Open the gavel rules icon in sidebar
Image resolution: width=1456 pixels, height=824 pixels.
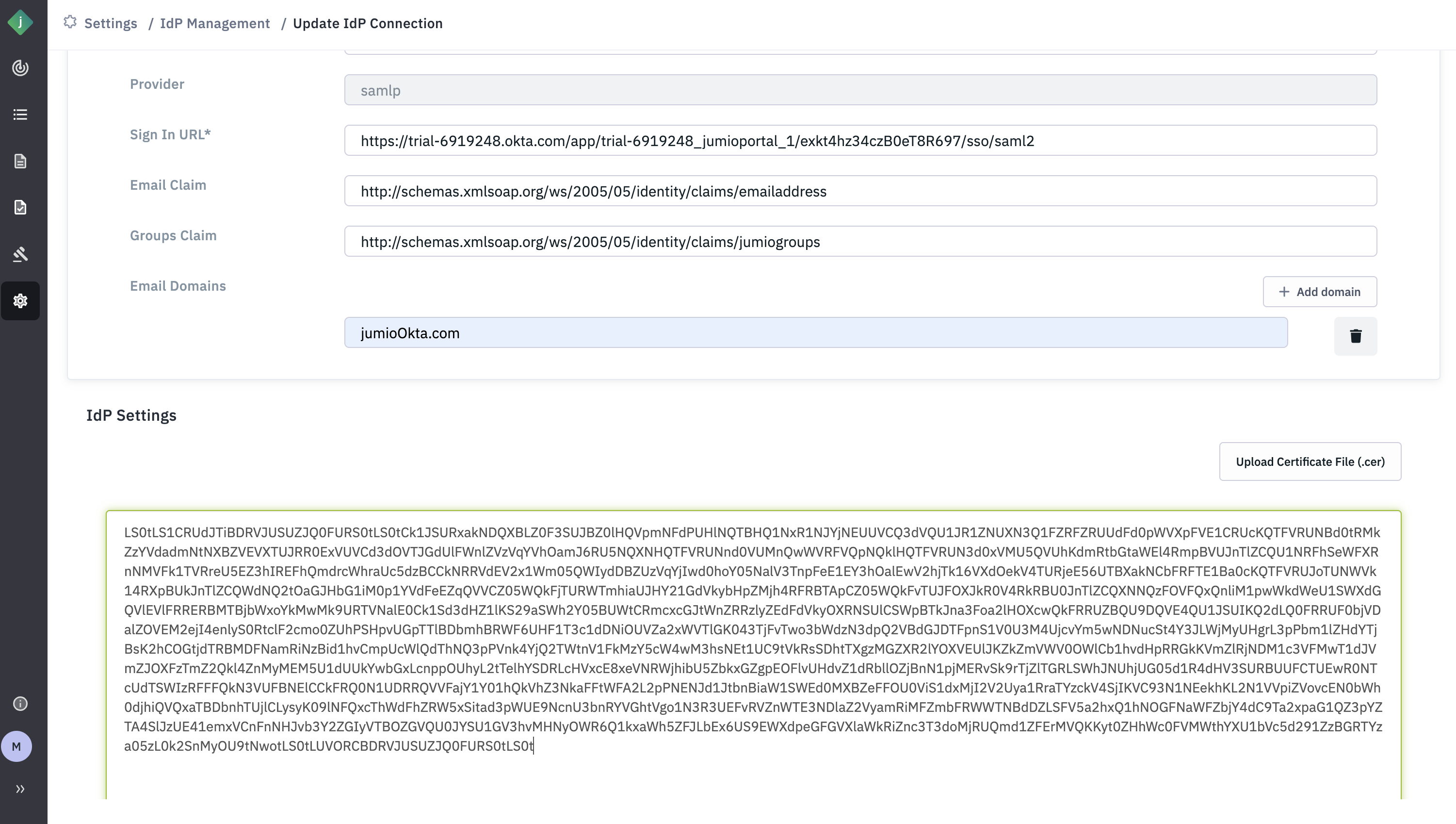(x=20, y=254)
